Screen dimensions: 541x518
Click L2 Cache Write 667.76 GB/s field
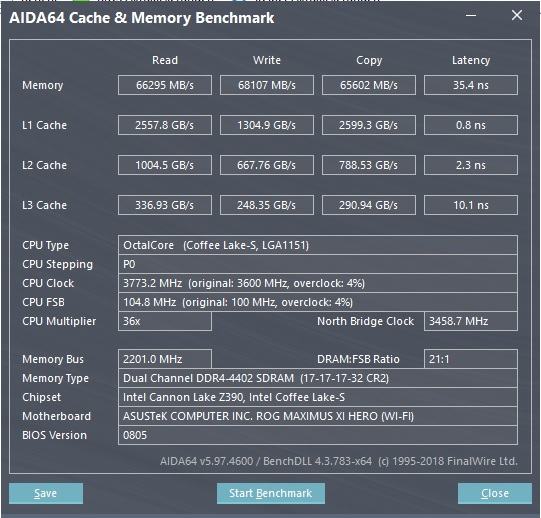267,165
